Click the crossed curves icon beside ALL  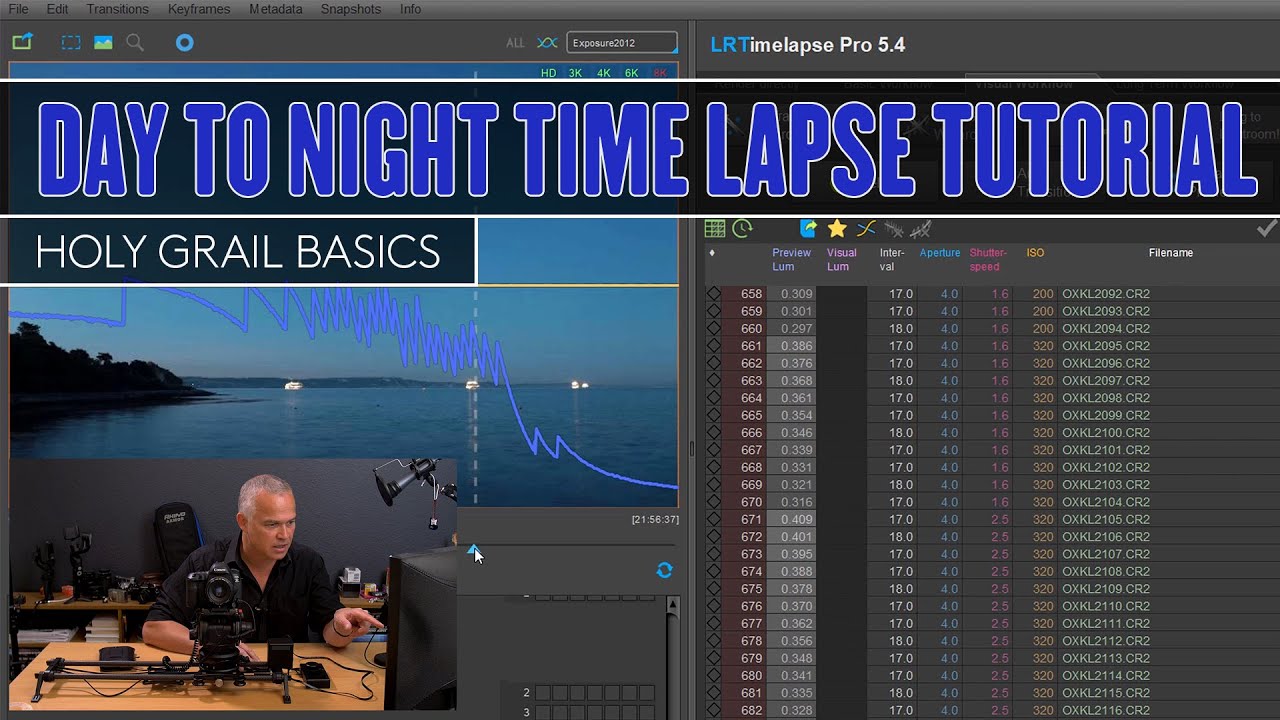[547, 43]
